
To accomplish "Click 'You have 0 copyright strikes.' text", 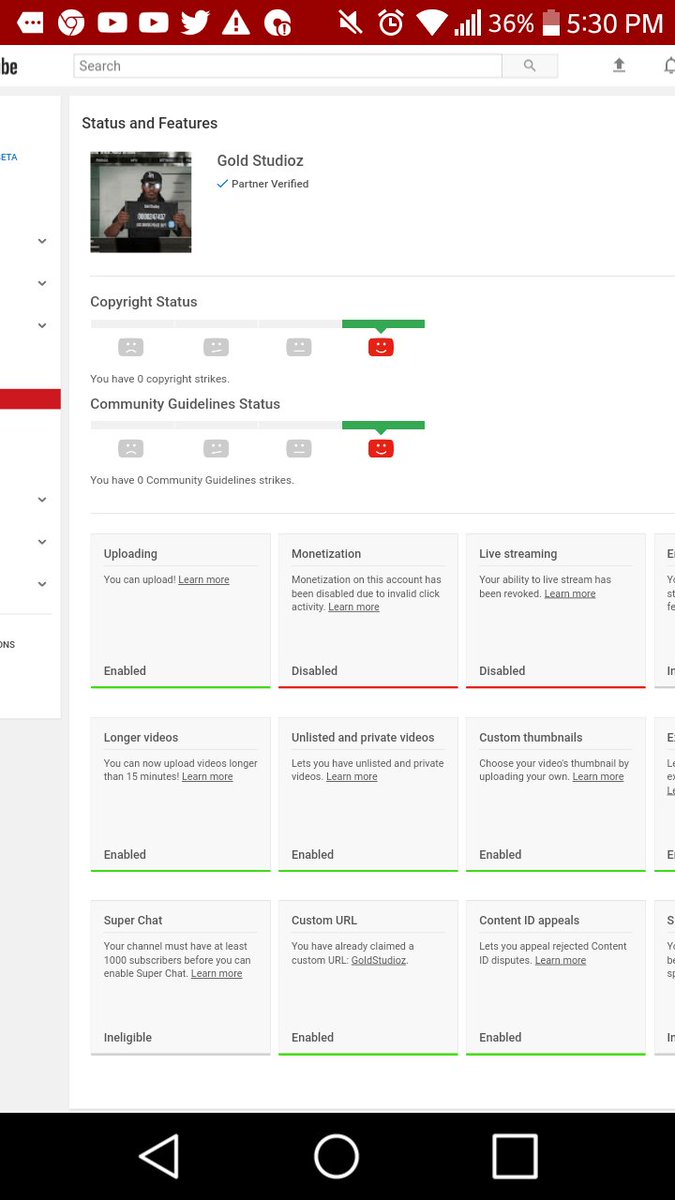I will pos(160,379).
